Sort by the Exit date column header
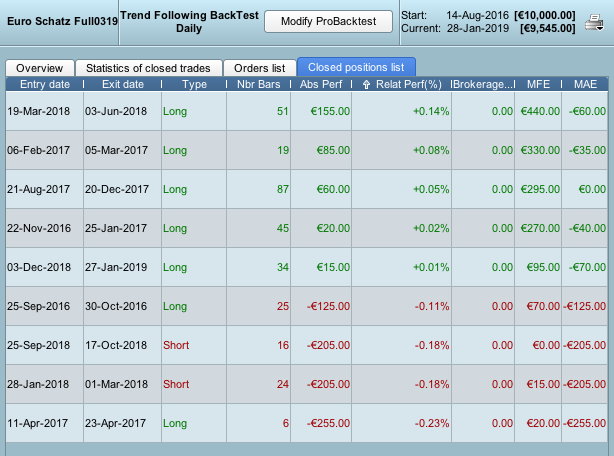The image size is (614, 456). [x=123, y=85]
